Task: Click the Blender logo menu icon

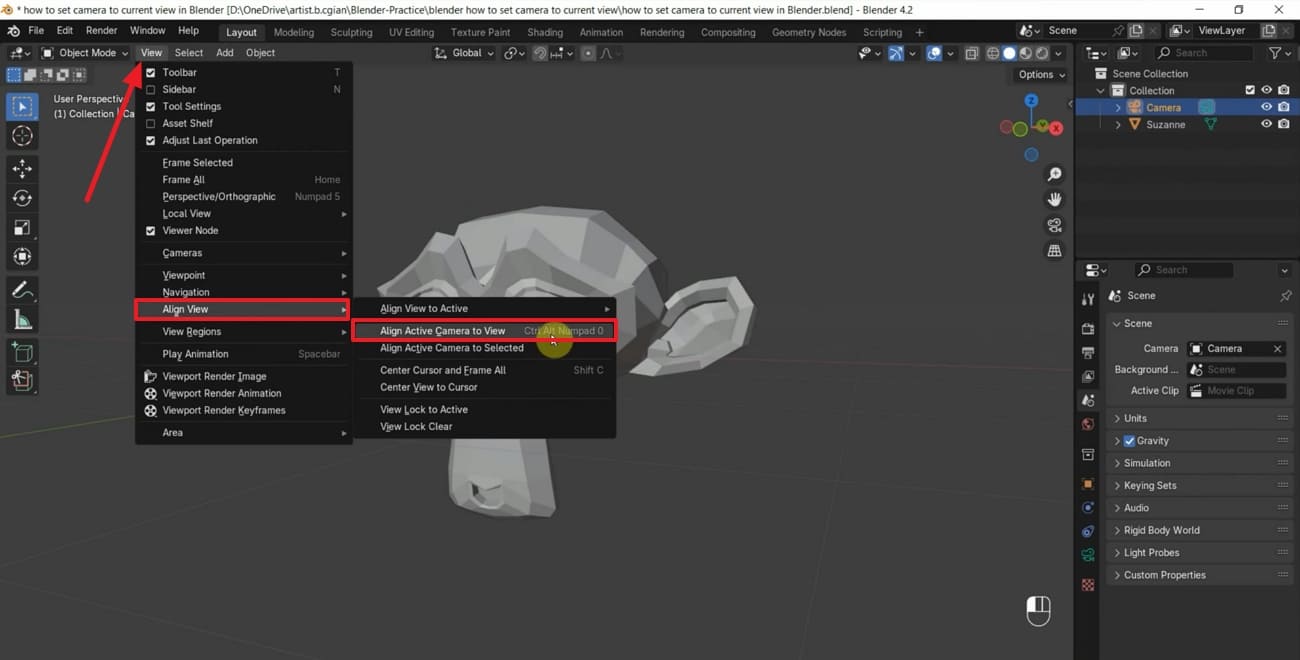Action: pos(13,31)
